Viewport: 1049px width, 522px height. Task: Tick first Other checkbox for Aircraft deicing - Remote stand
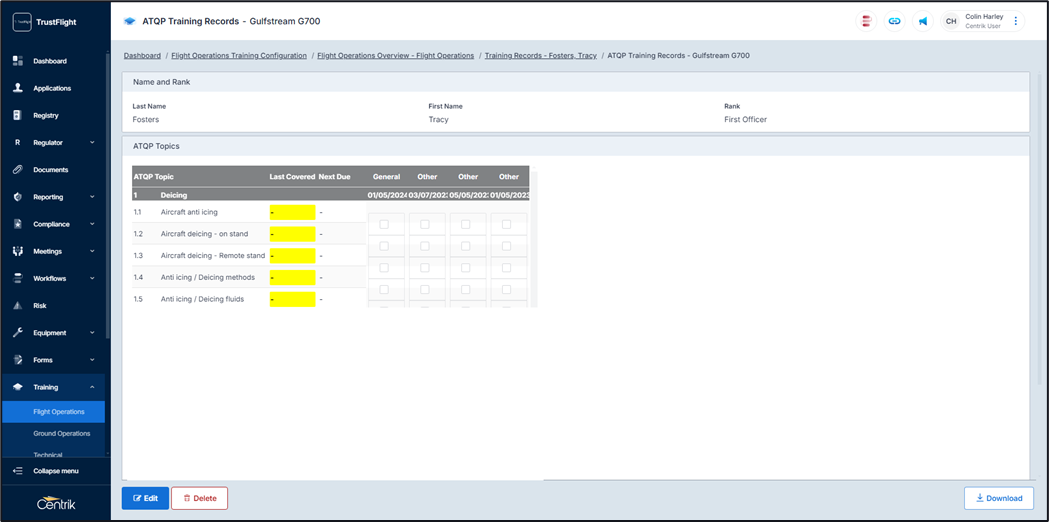(x=425, y=268)
